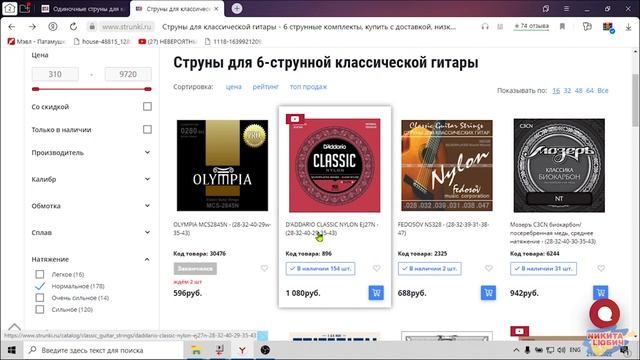This screenshot has height=360, width=640.
Task: Open the D'Addario Classic Nylon product image
Action: 335,165
